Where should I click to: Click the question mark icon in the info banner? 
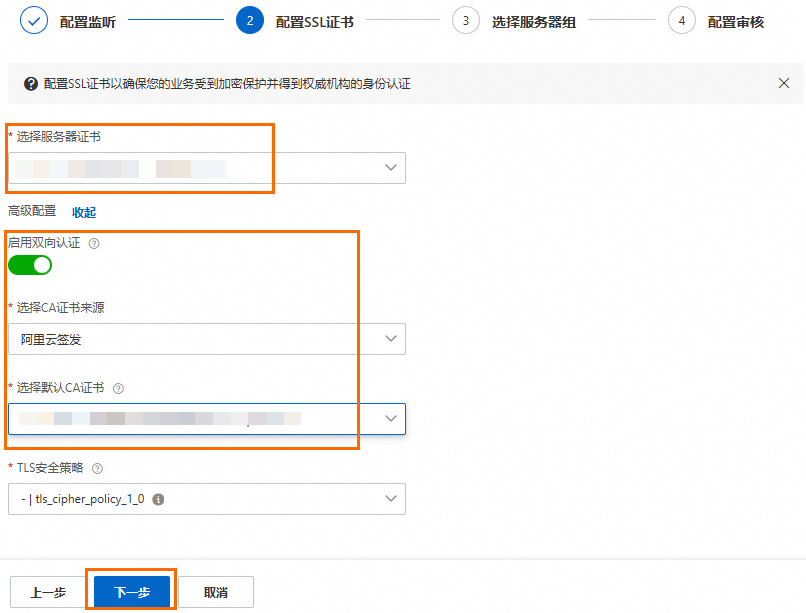(31, 84)
